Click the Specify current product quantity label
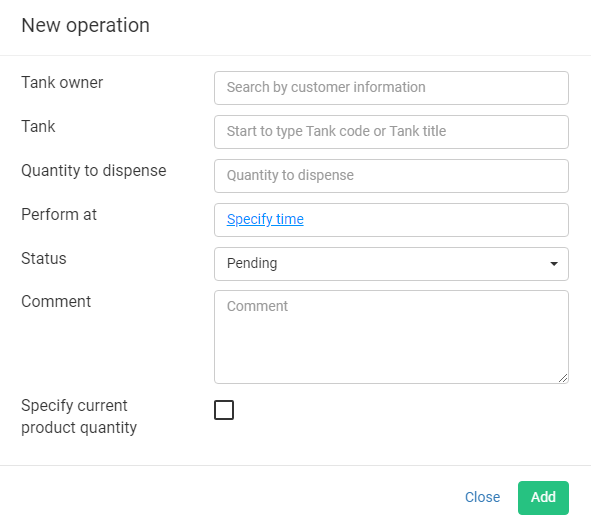This screenshot has height=527, width=591. point(79,417)
